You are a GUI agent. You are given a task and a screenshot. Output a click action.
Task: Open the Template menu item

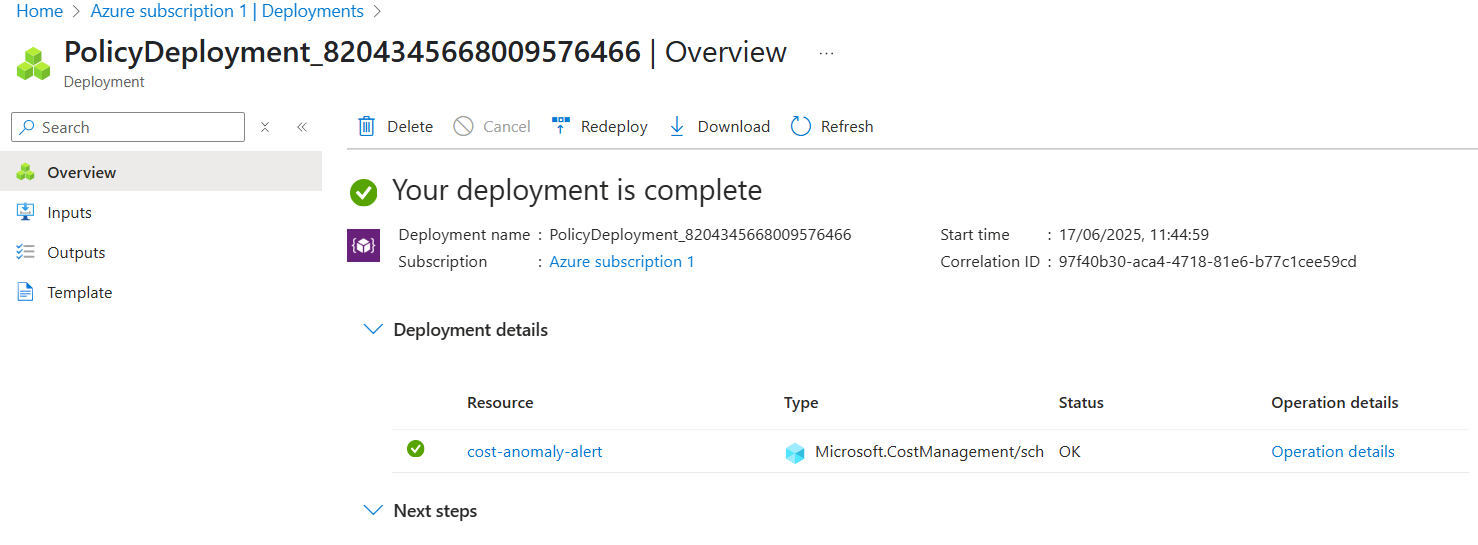[161, 292]
